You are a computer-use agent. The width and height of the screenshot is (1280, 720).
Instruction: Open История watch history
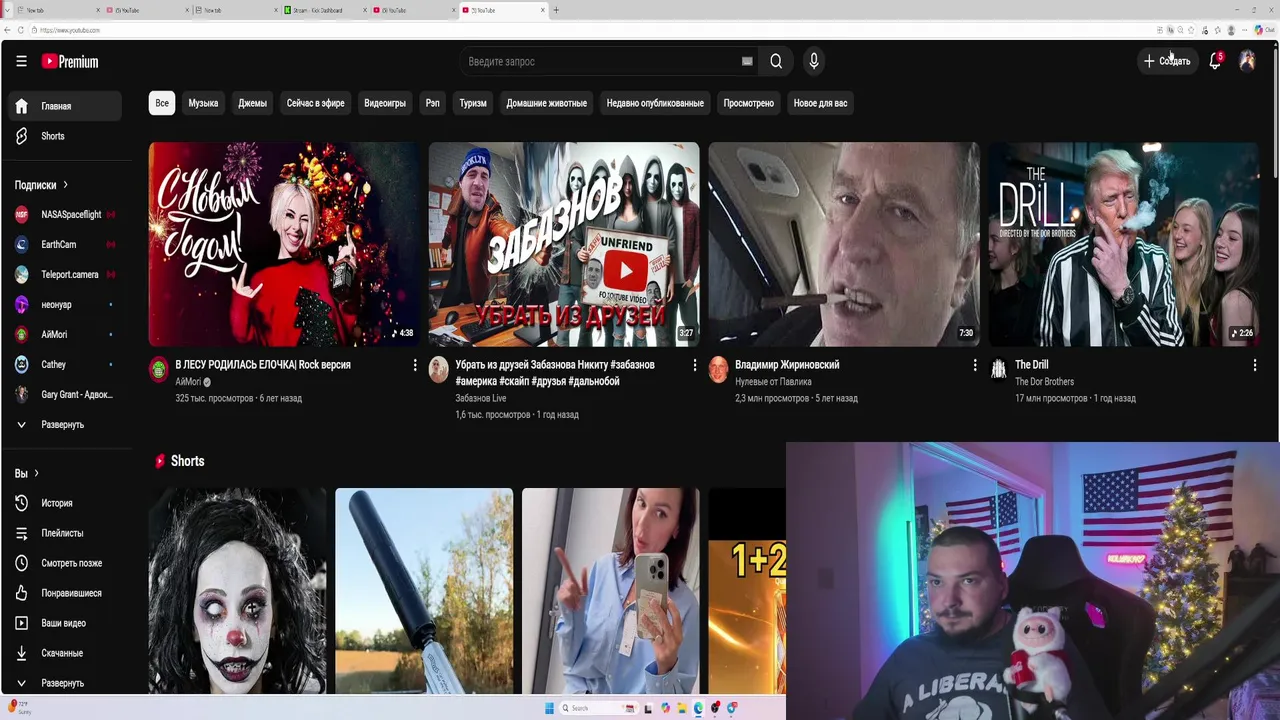click(x=65, y=503)
